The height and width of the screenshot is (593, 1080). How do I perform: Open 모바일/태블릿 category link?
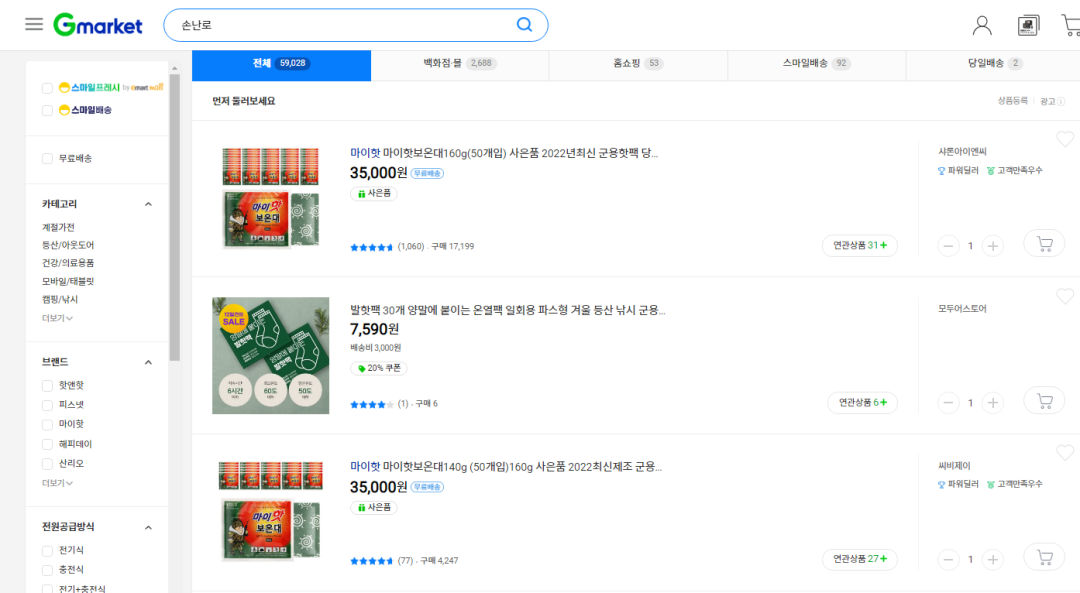point(68,281)
